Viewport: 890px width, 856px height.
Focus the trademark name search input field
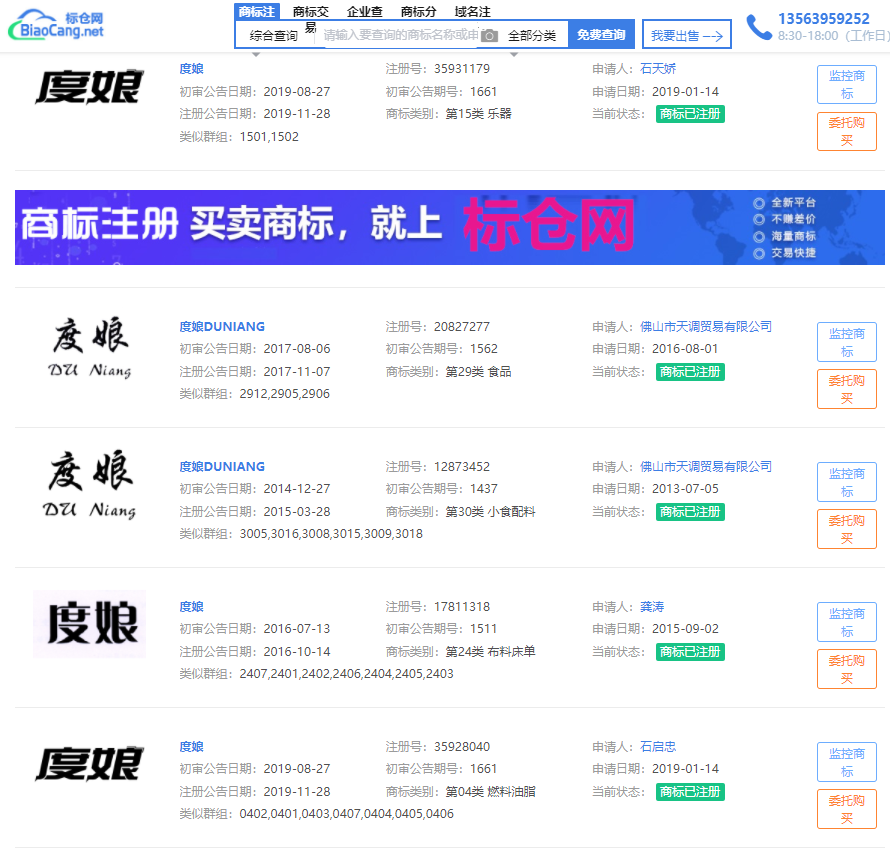pyautogui.click(x=398, y=35)
